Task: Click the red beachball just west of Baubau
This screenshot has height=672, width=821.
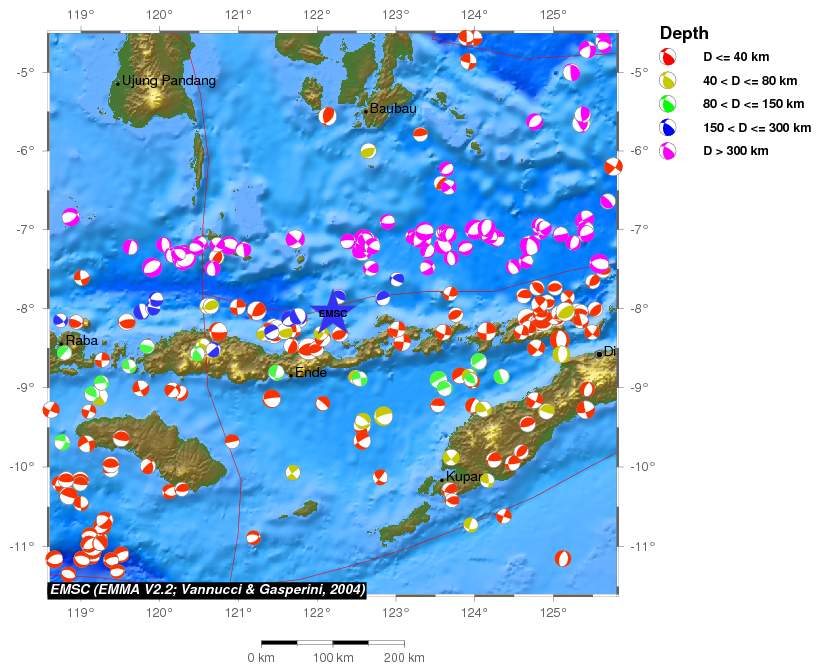Action: pyautogui.click(x=327, y=116)
